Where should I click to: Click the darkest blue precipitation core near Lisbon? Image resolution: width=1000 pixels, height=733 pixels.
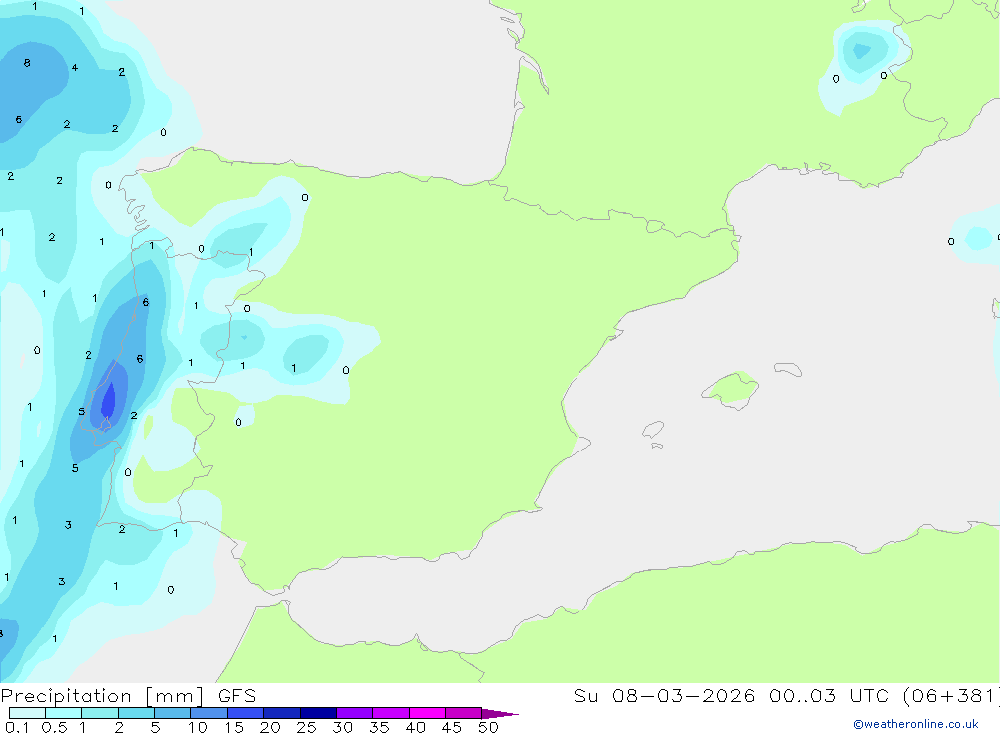pyautogui.click(x=108, y=401)
